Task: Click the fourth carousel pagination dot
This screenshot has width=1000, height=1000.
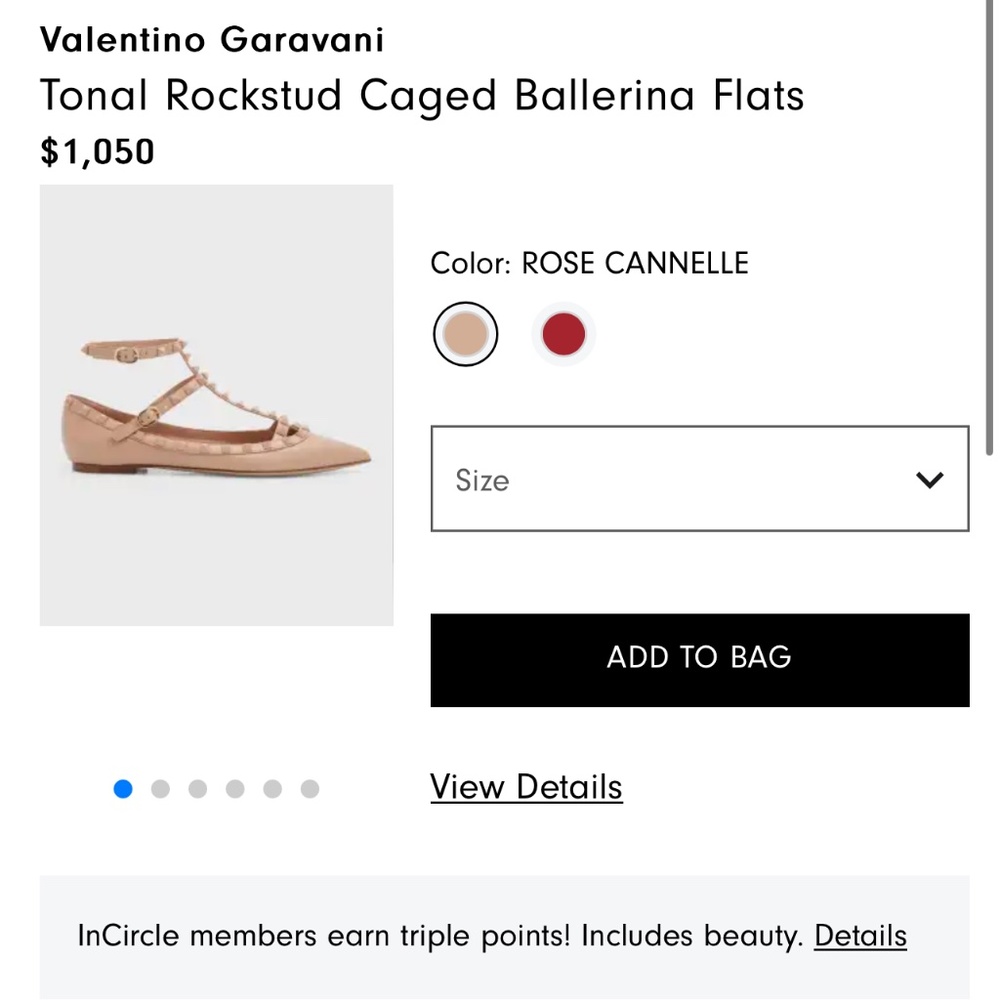Action: pyautogui.click(x=235, y=789)
